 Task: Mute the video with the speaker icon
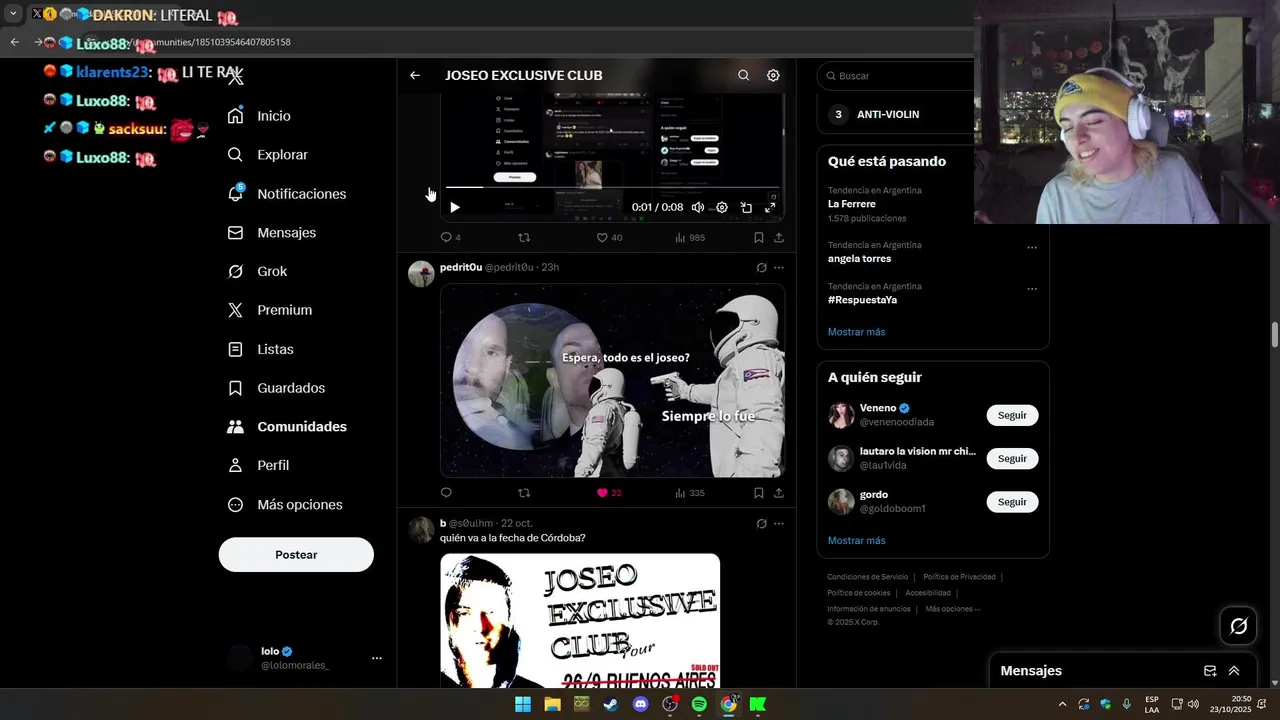pos(698,207)
